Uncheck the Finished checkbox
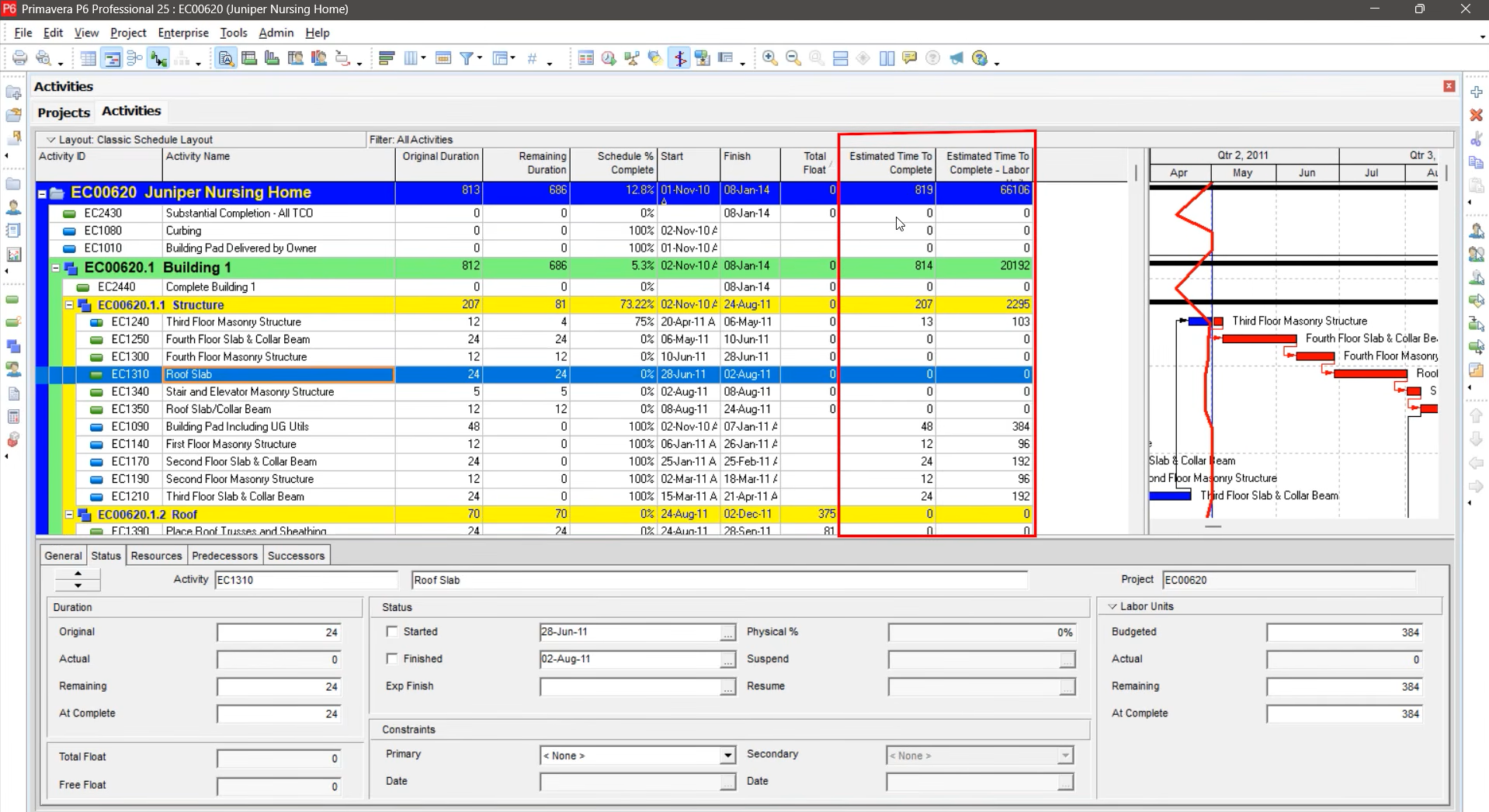This screenshot has width=1489, height=812. click(x=393, y=659)
